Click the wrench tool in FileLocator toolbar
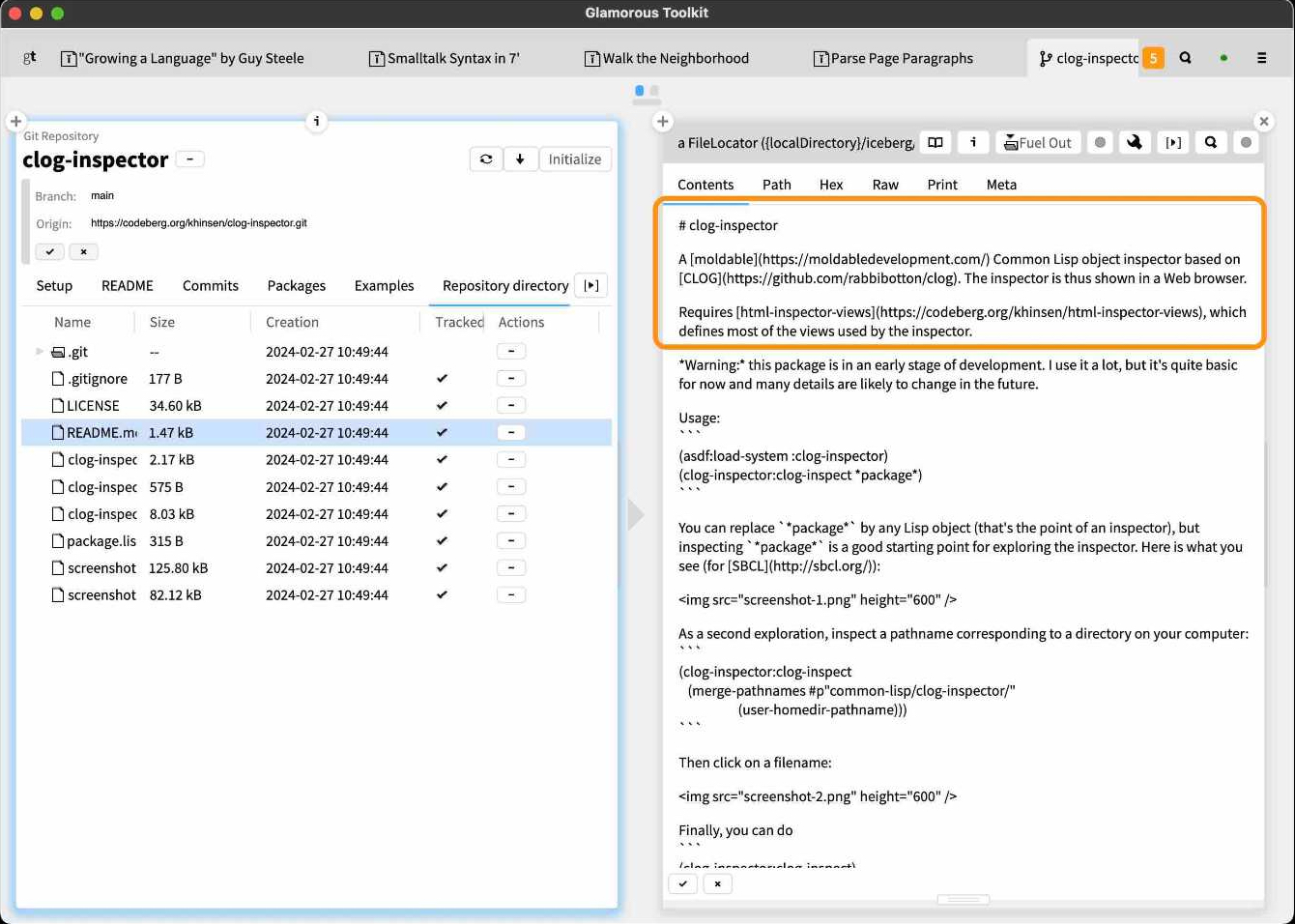This screenshot has width=1295, height=924. click(x=1135, y=142)
